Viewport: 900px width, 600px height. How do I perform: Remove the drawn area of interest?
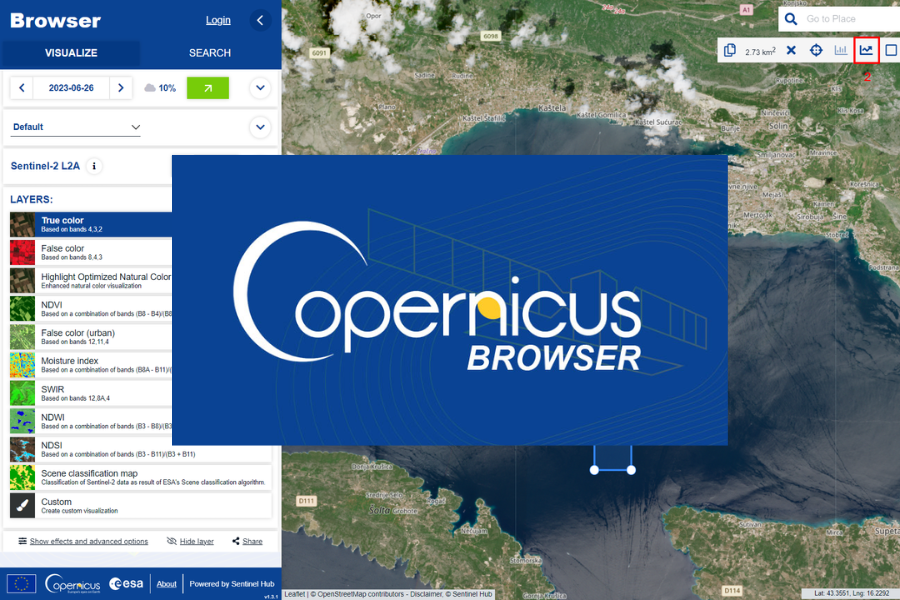click(x=791, y=50)
